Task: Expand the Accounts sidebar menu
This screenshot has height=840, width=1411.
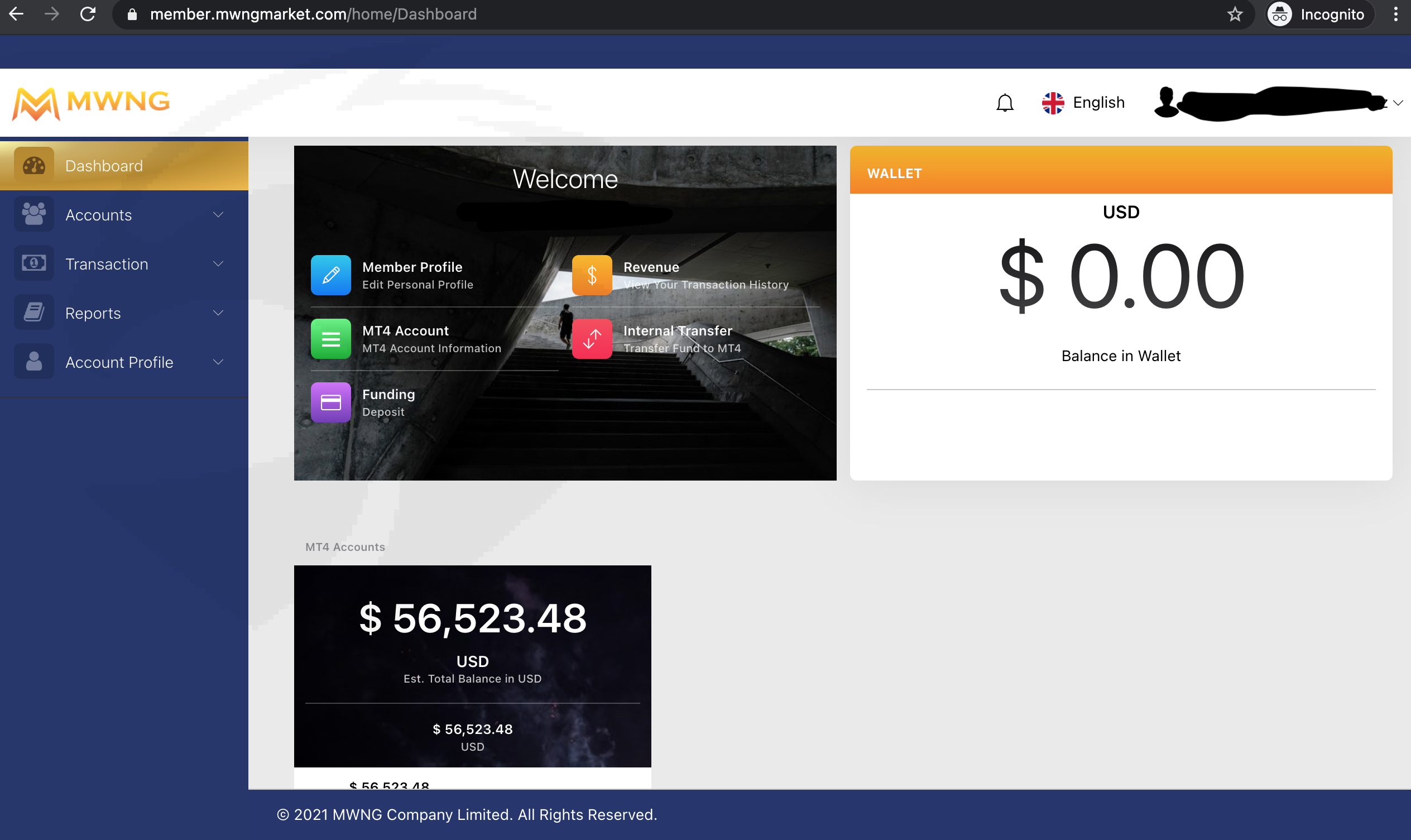Action: click(124, 214)
